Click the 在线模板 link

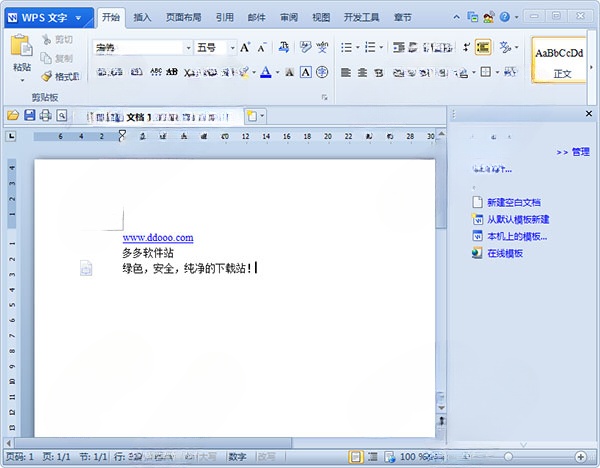point(505,253)
